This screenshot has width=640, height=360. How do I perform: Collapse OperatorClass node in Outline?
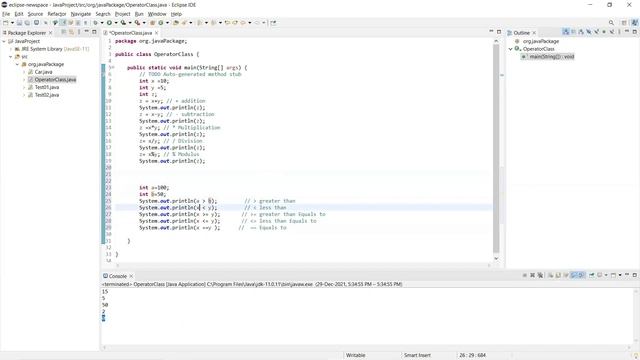tap(511, 49)
